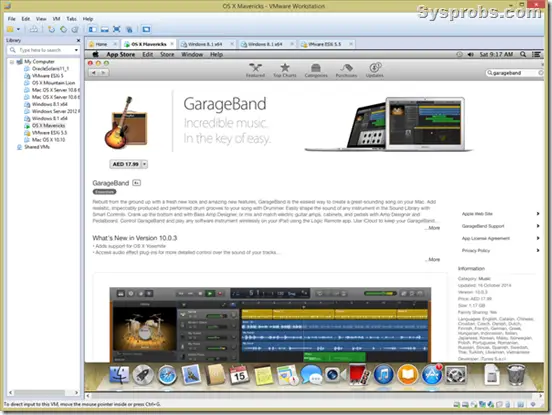Open Messages from the Dock
The width and height of the screenshot is (552, 415).
pyautogui.click(x=311, y=375)
